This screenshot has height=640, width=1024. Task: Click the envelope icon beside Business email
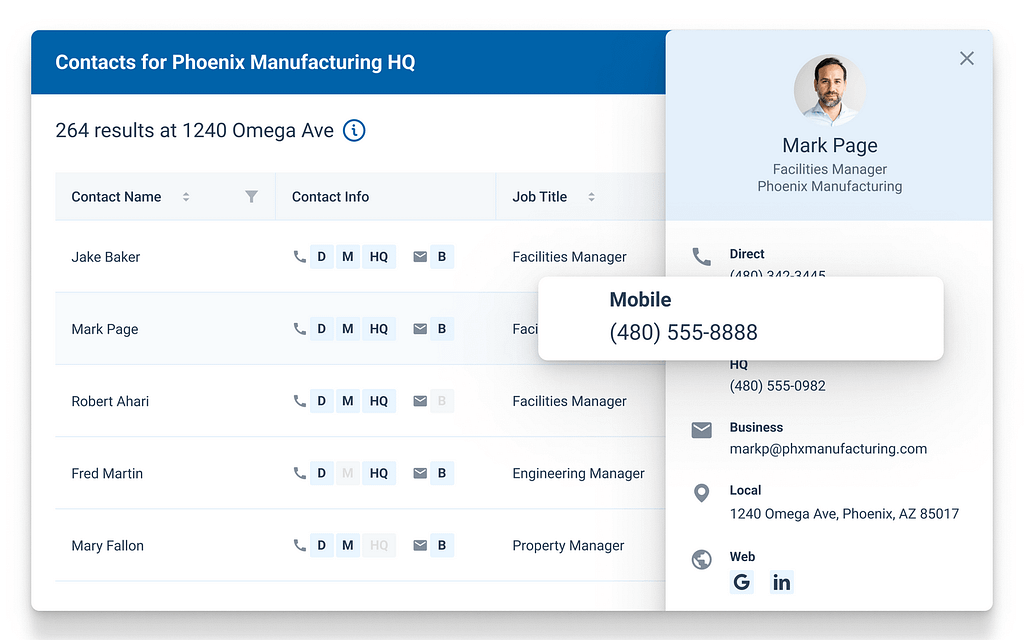702,430
